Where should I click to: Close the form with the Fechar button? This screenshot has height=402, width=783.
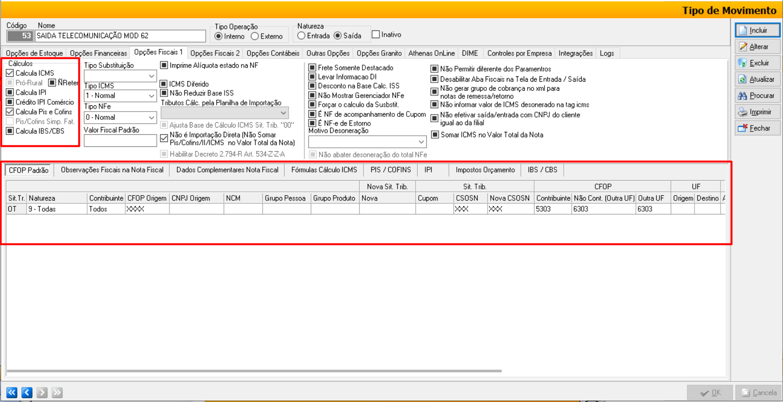point(757,128)
